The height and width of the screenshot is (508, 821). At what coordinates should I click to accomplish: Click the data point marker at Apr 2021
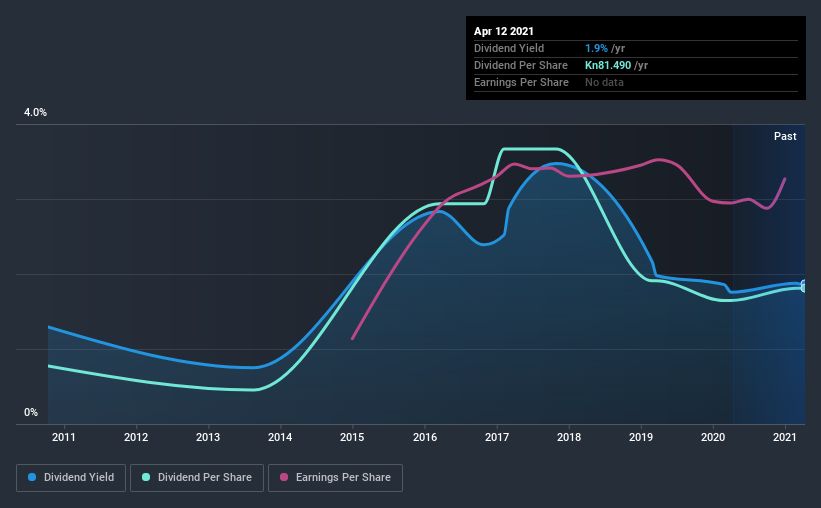pyautogui.click(x=804, y=286)
